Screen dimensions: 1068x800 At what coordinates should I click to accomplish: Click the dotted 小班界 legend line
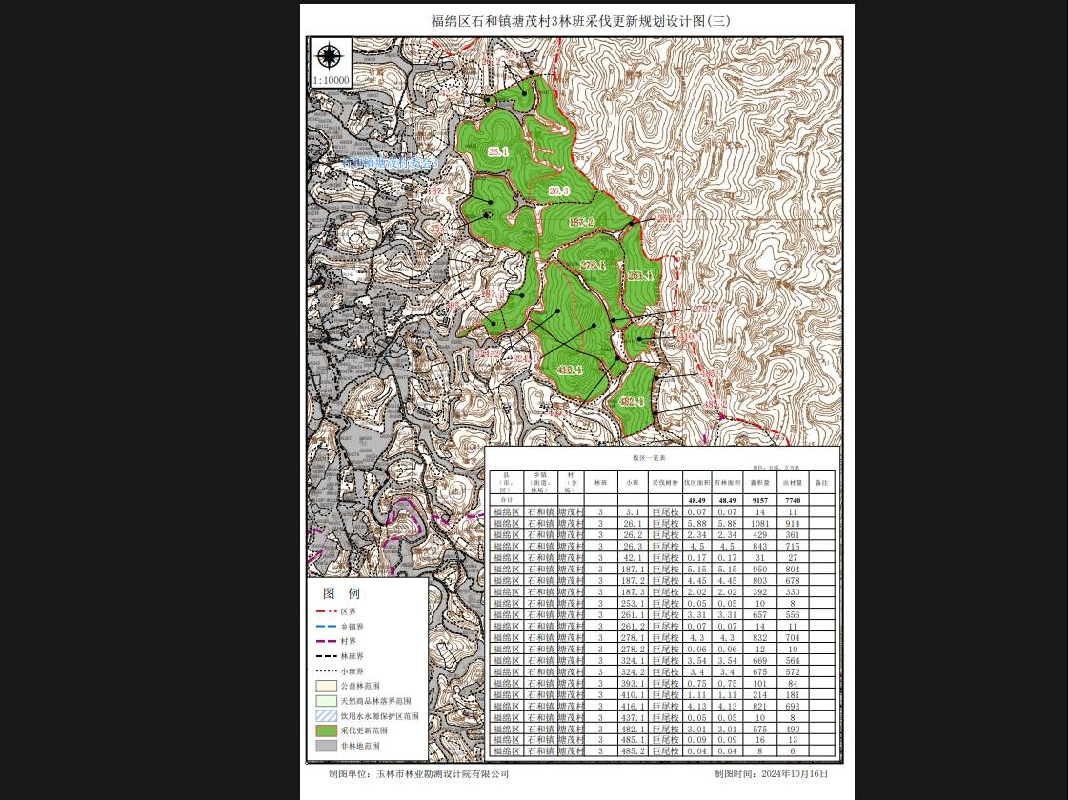[x=326, y=671]
